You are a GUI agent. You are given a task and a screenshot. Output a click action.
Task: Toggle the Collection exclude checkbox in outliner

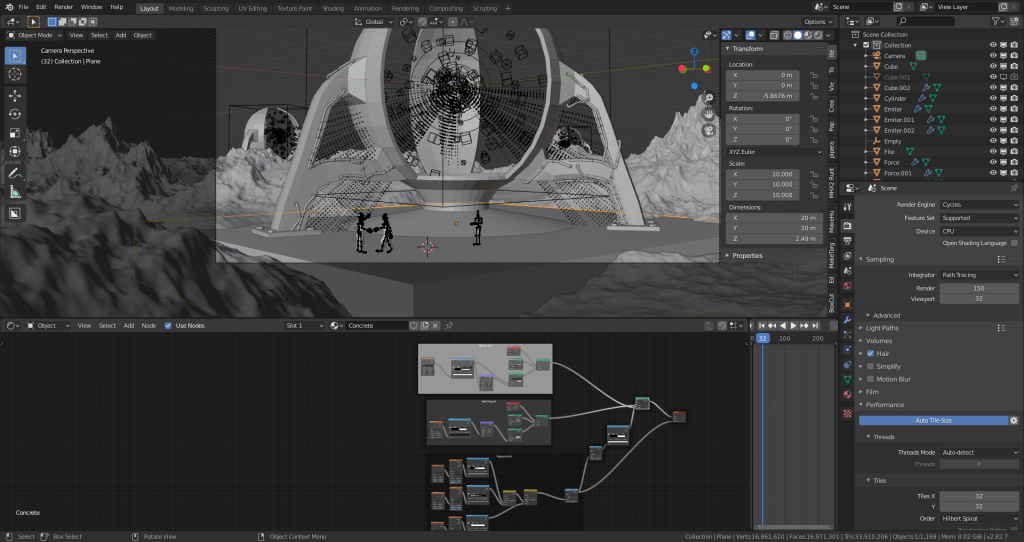tap(866, 45)
